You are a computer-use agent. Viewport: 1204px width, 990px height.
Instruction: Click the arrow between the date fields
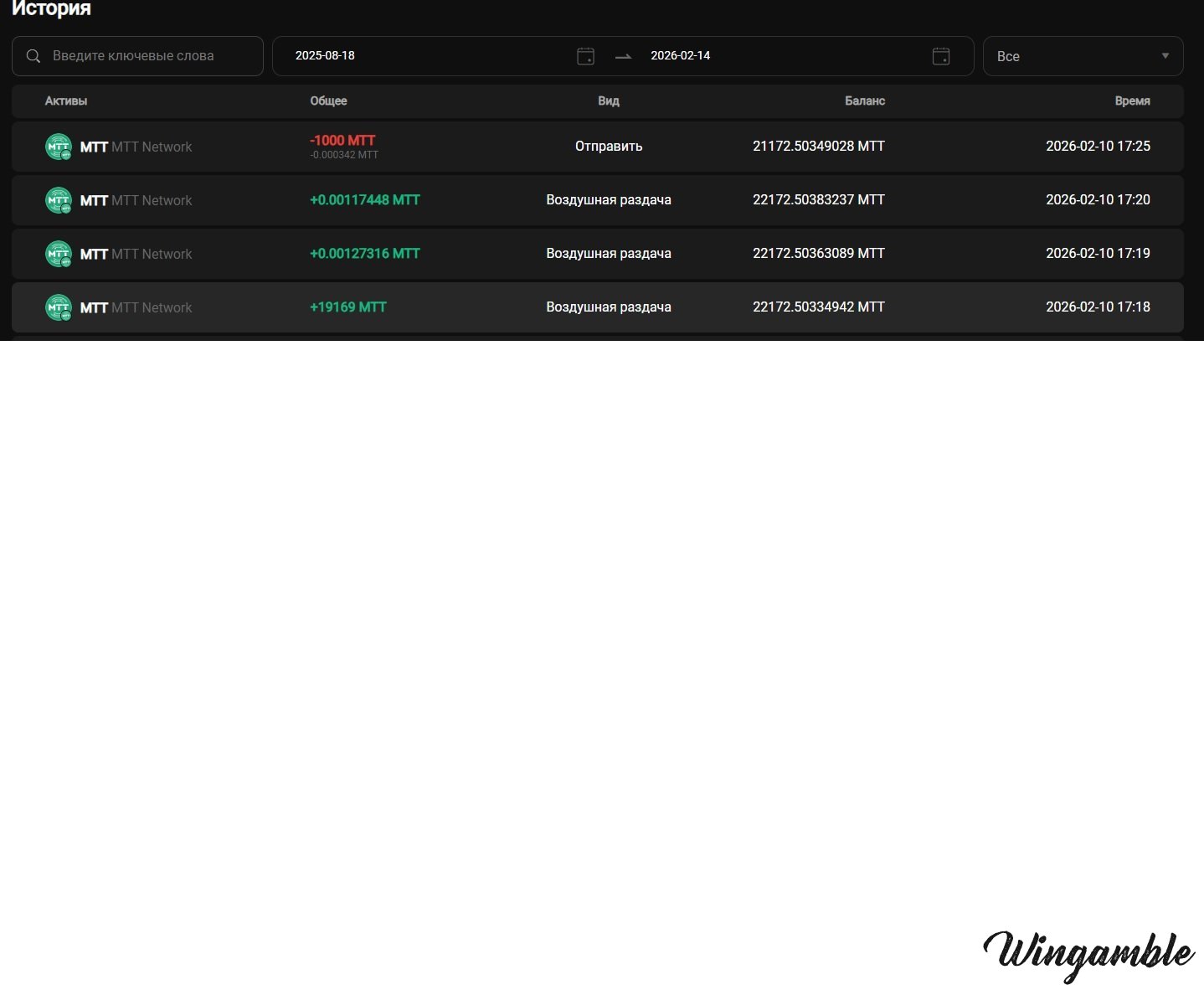click(x=623, y=56)
